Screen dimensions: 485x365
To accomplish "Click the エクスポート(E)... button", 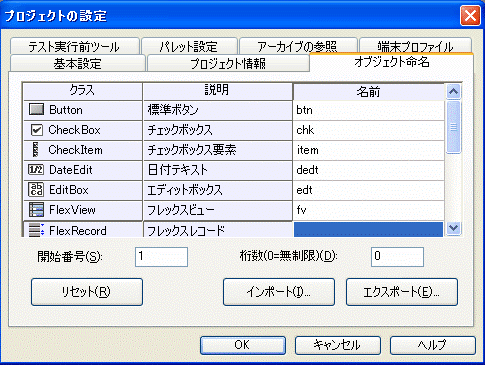I will [x=402, y=292].
